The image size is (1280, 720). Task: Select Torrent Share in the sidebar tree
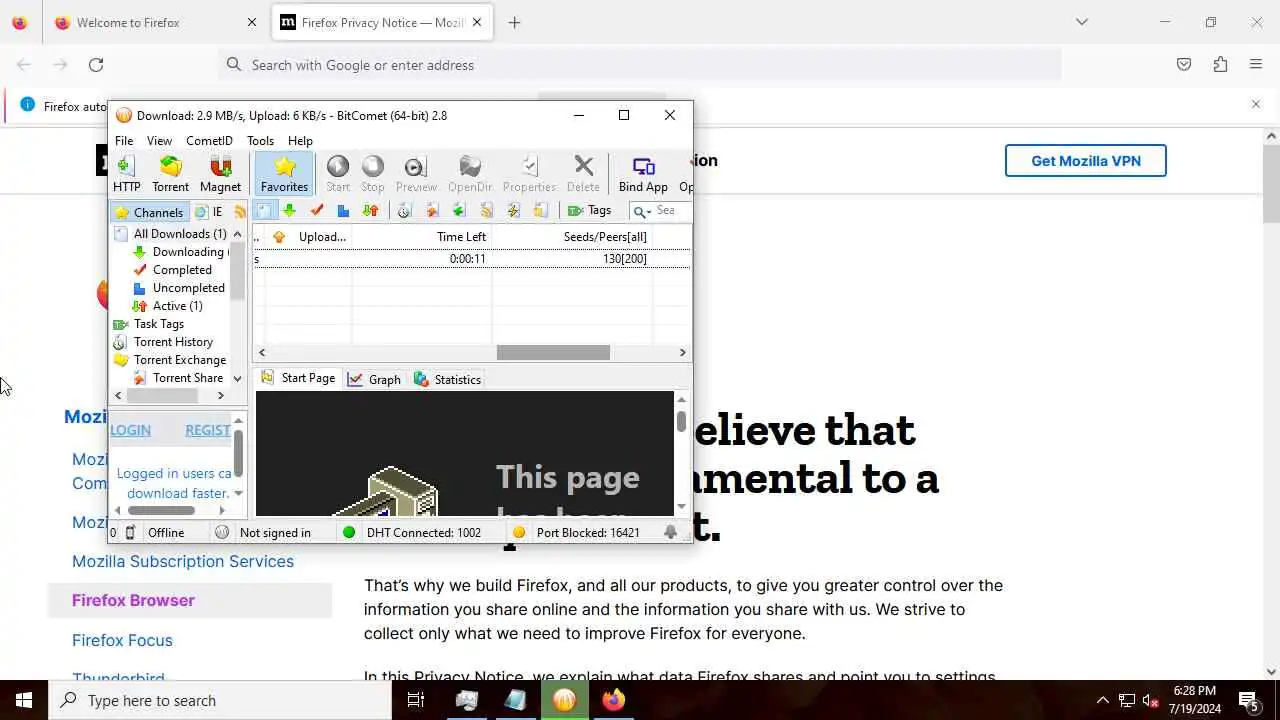pyautogui.click(x=178, y=378)
